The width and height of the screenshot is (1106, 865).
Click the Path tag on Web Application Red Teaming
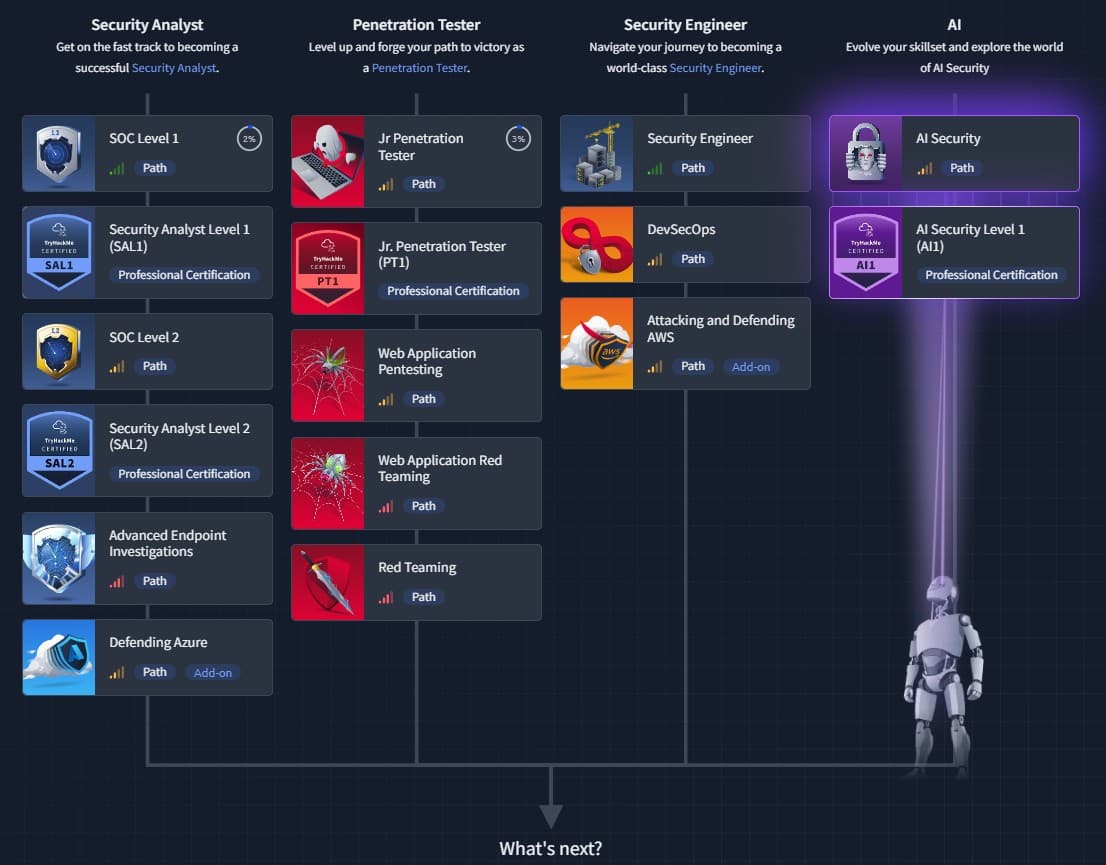tap(424, 506)
